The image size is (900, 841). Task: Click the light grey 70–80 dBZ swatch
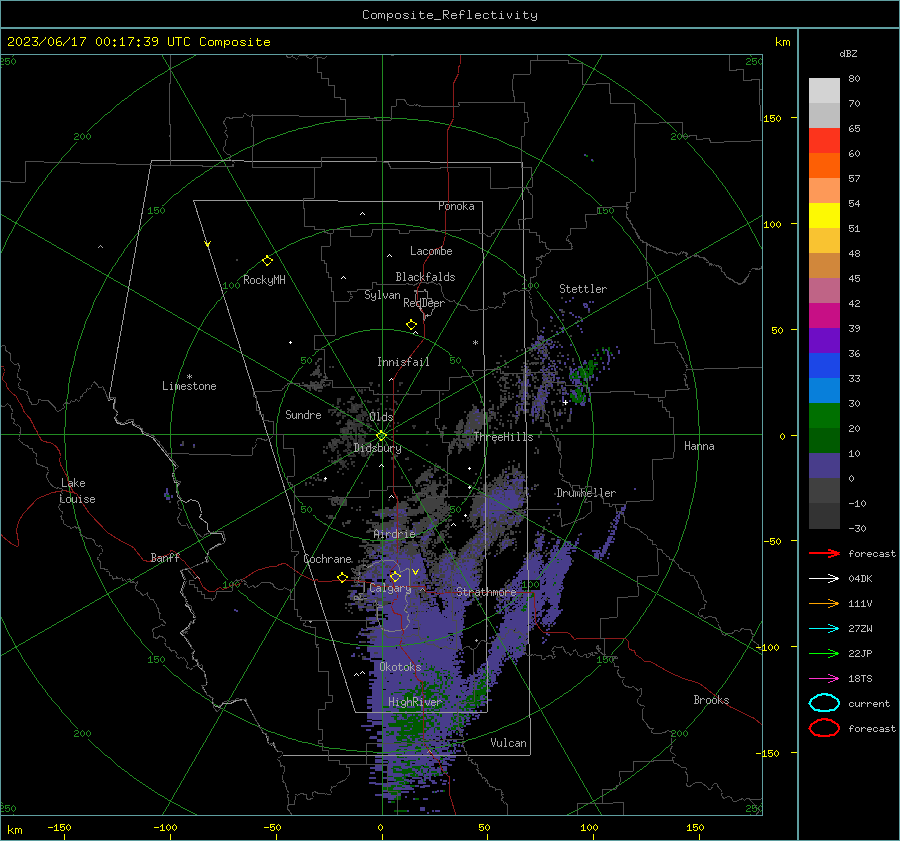pyautogui.click(x=824, y=91)
